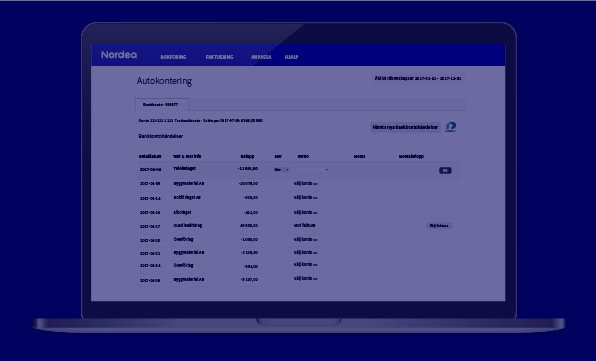Select the Bankkonto tab
596x361 pixels.
point(162,104)
